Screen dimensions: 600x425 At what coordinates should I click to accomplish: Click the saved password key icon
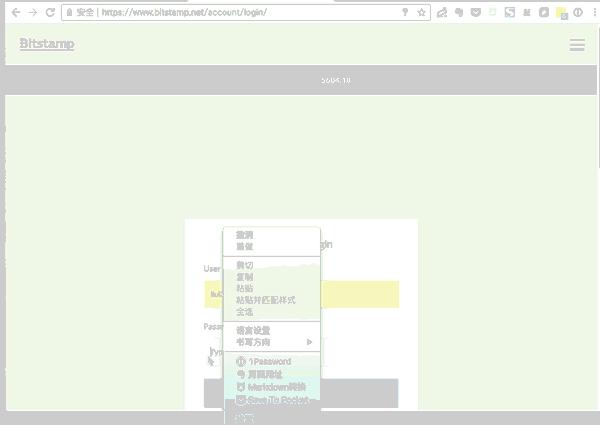coord(404,13)
